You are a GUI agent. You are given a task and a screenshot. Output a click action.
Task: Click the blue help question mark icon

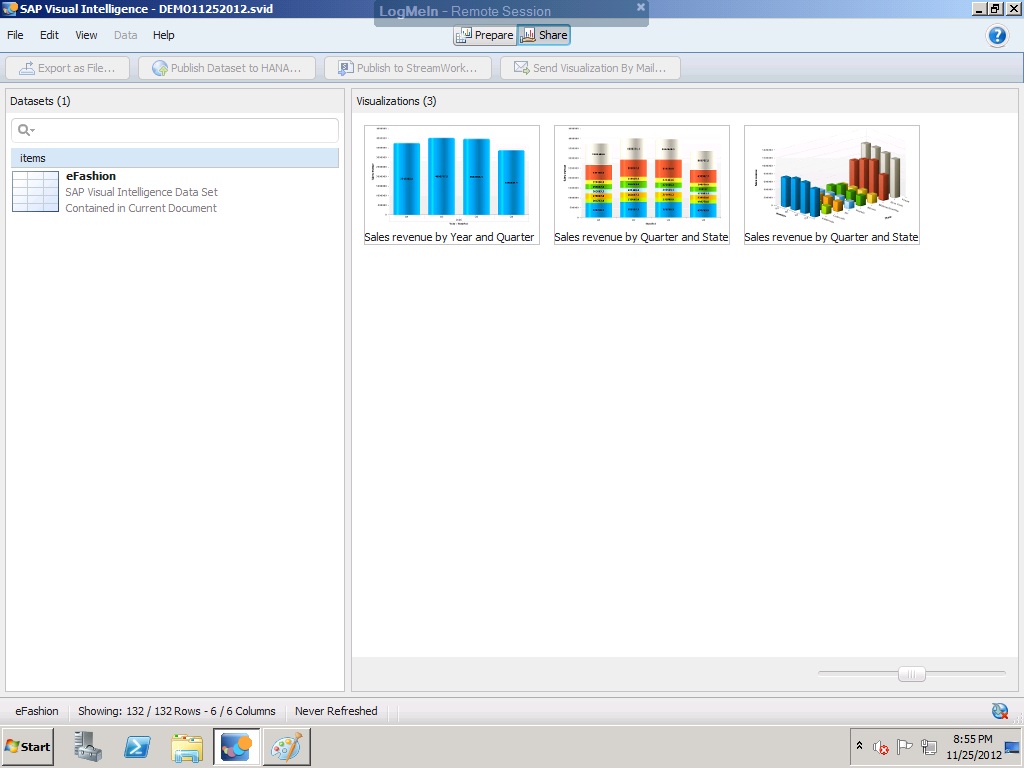997,35
